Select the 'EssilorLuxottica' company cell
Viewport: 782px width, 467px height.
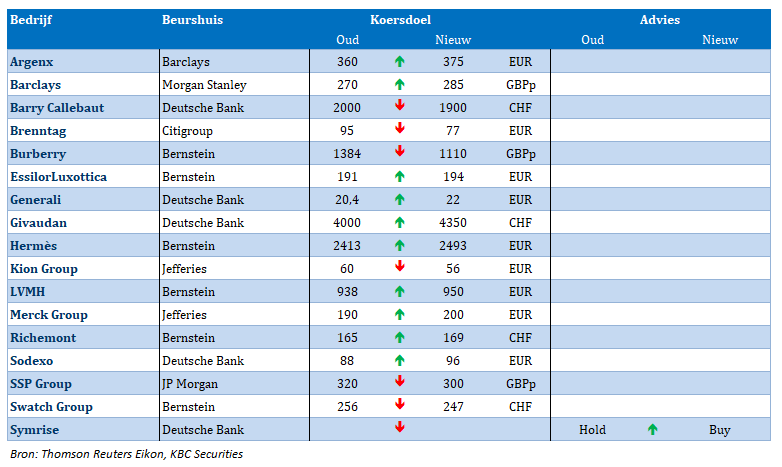tap(83, 176)
